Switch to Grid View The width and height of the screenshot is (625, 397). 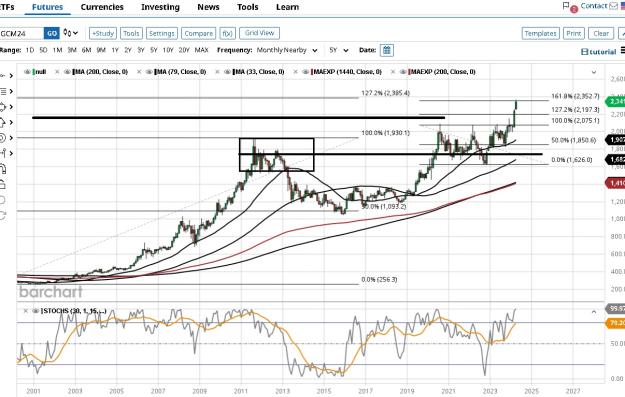point(259,33)
